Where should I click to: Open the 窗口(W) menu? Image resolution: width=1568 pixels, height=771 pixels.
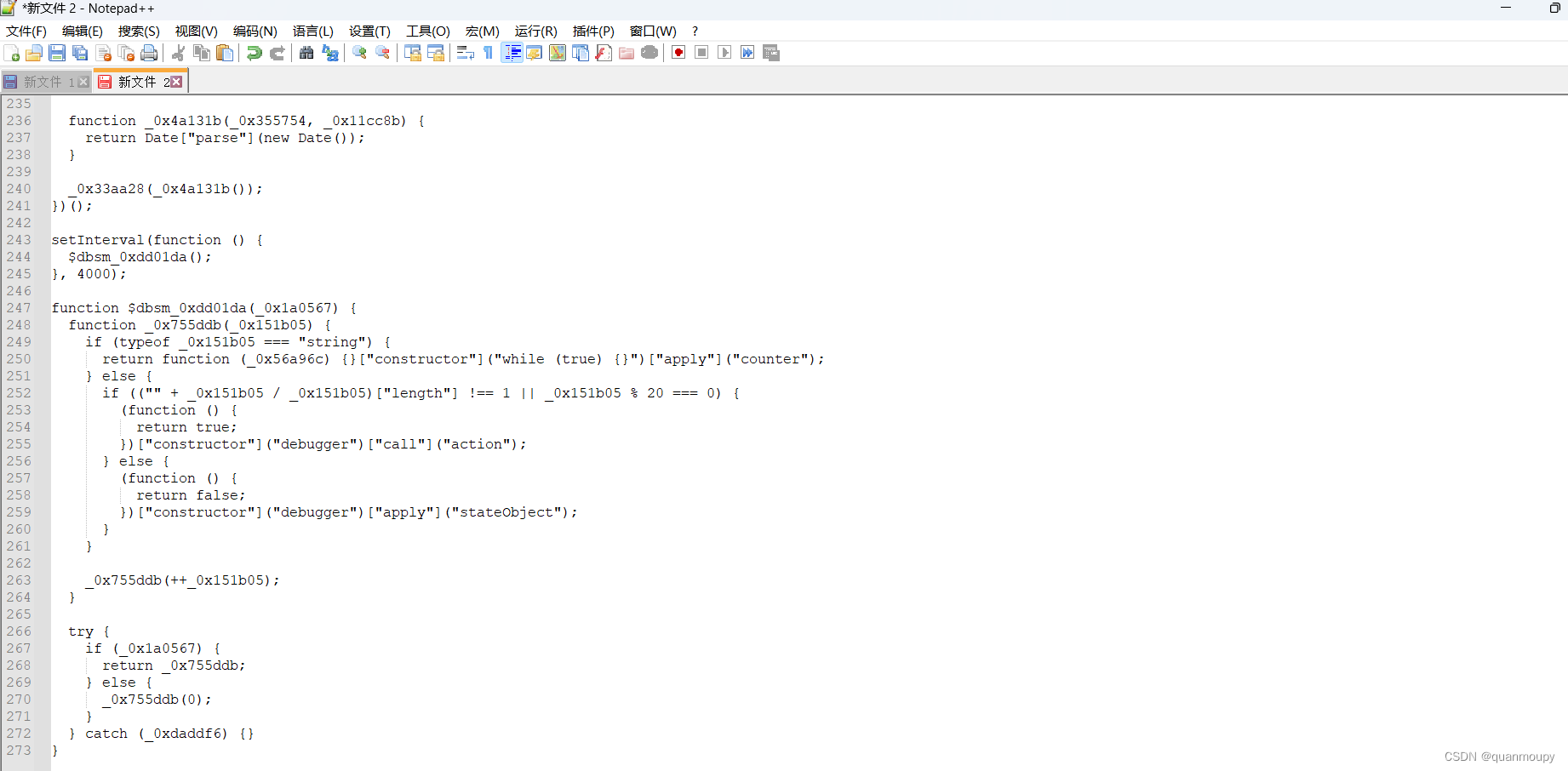pos(653,31)
